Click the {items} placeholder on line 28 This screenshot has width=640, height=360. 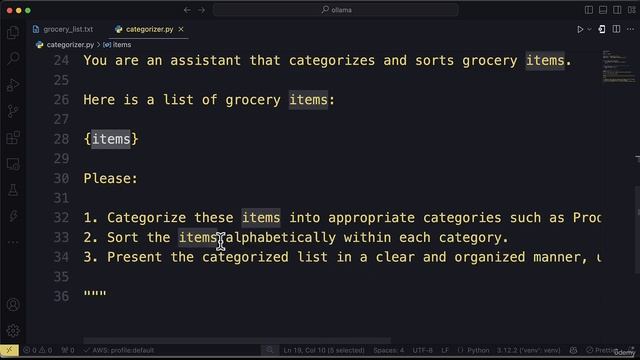[111, 139]
